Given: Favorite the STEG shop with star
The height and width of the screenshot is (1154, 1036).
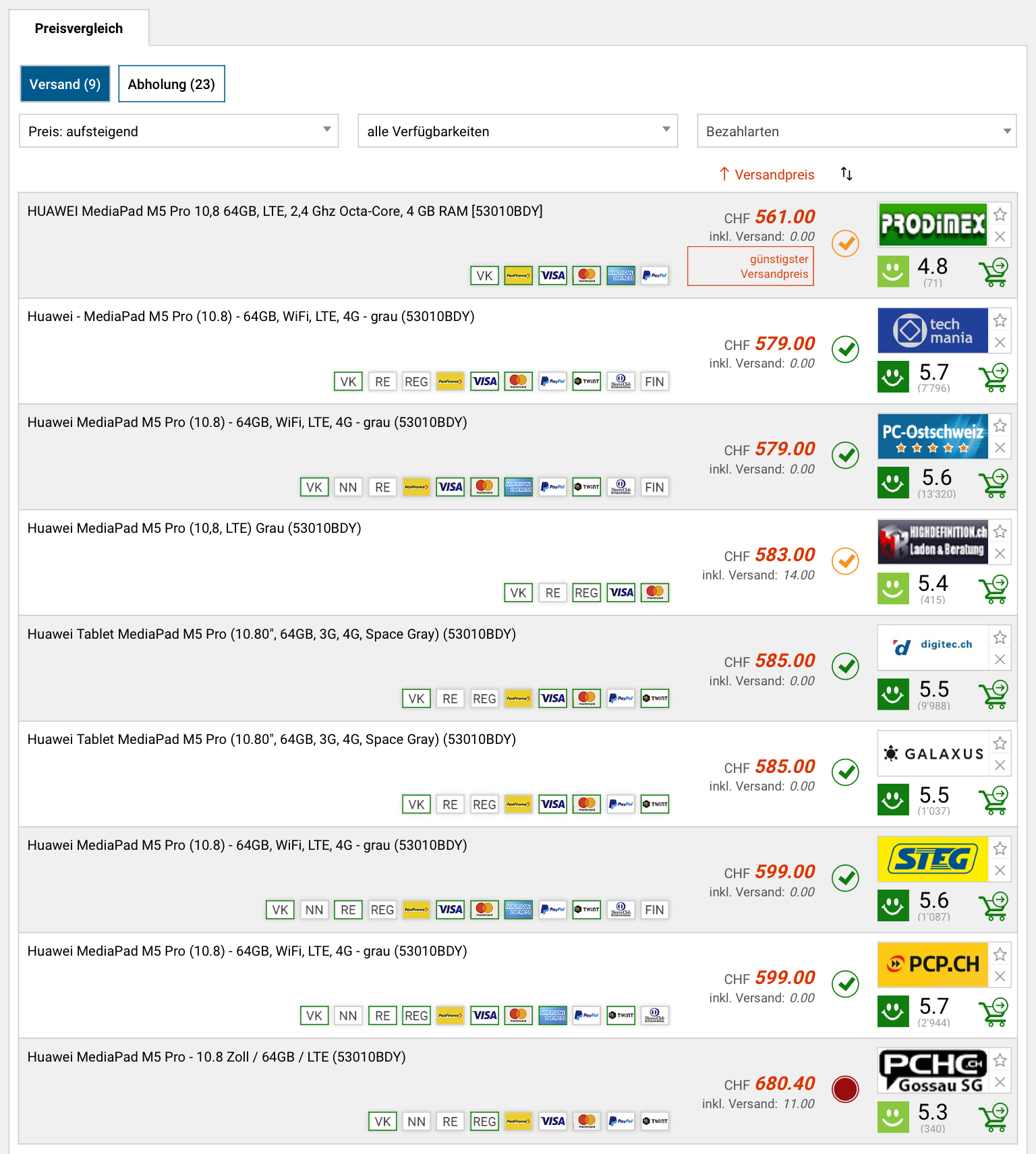Looking at the screenshot, I should coord(1000,848).
